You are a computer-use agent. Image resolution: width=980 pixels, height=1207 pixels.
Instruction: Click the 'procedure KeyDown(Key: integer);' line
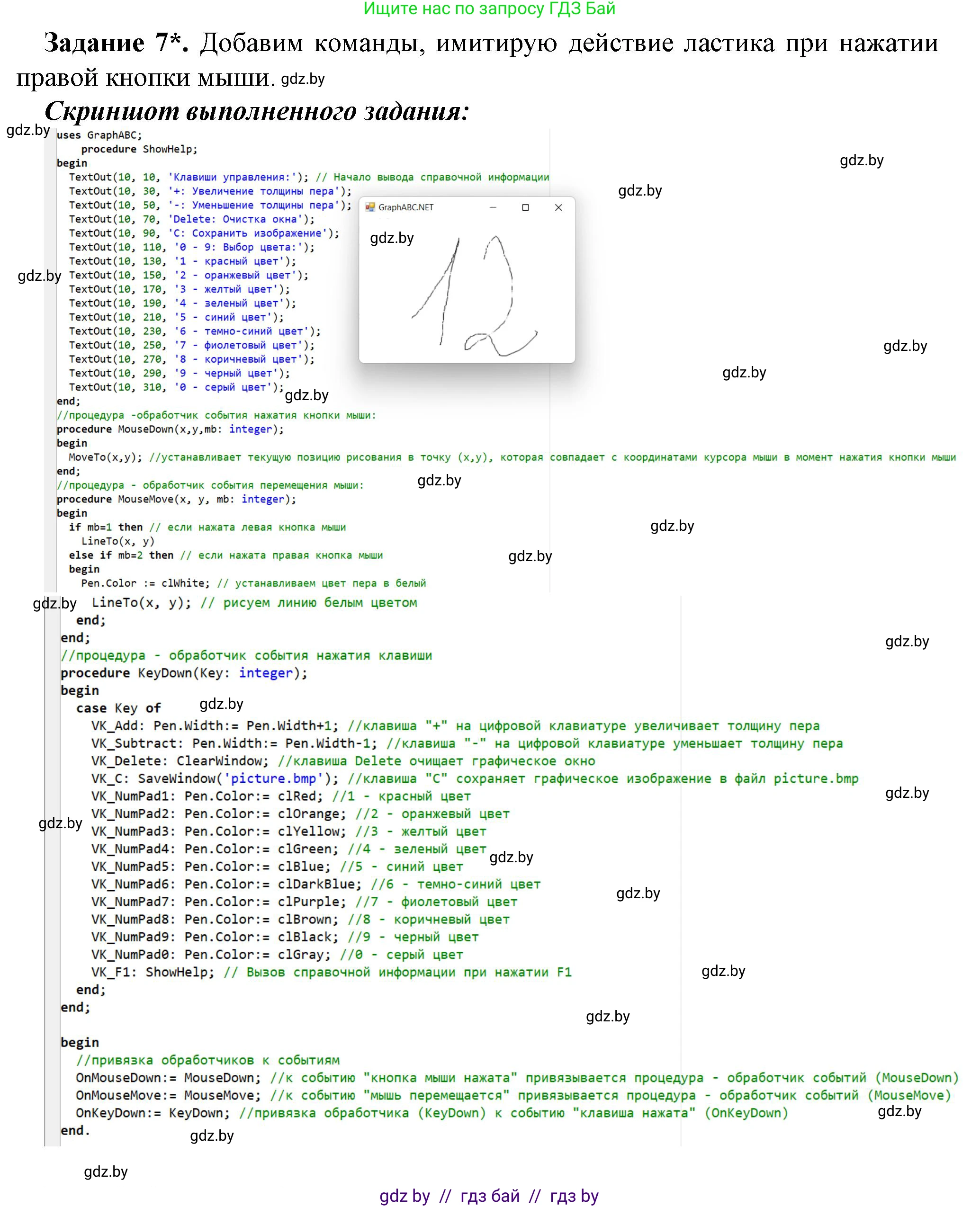183,672
